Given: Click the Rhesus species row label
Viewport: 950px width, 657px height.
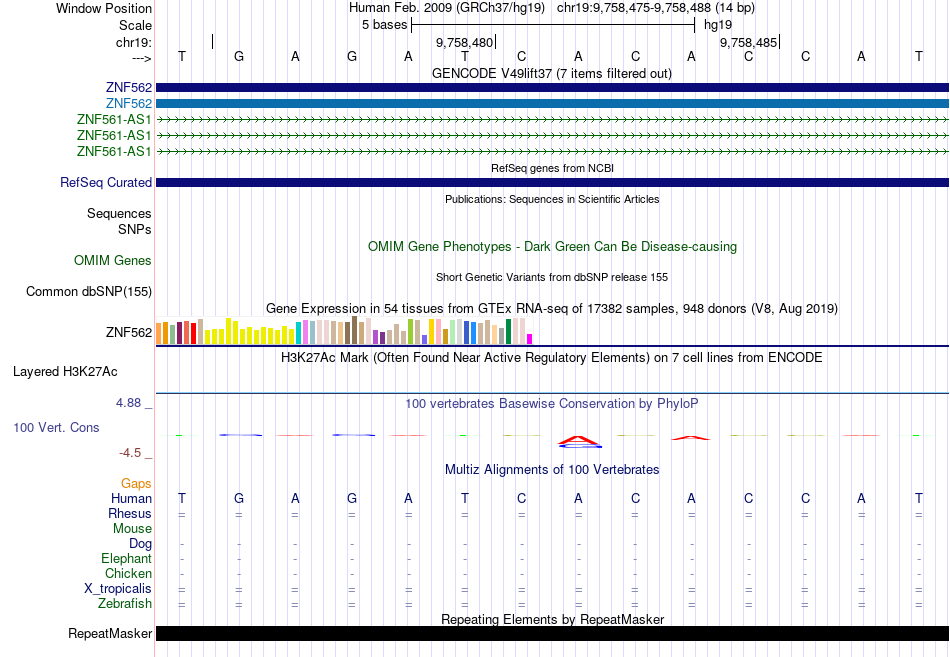Looking at the screenshot, I should 130,513.
